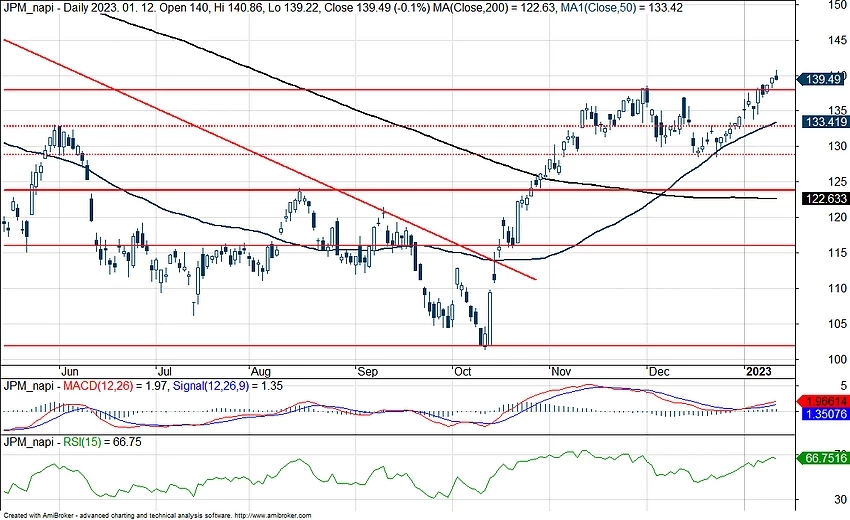Click the Oct month label on time axis
The width and height of the screenshot is (850, 520).
pos(462,372)
